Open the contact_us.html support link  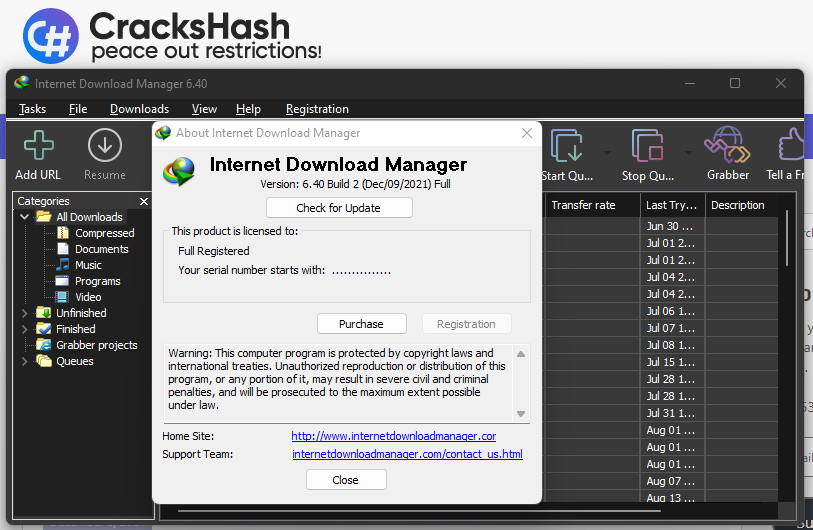tap(407, 454)
